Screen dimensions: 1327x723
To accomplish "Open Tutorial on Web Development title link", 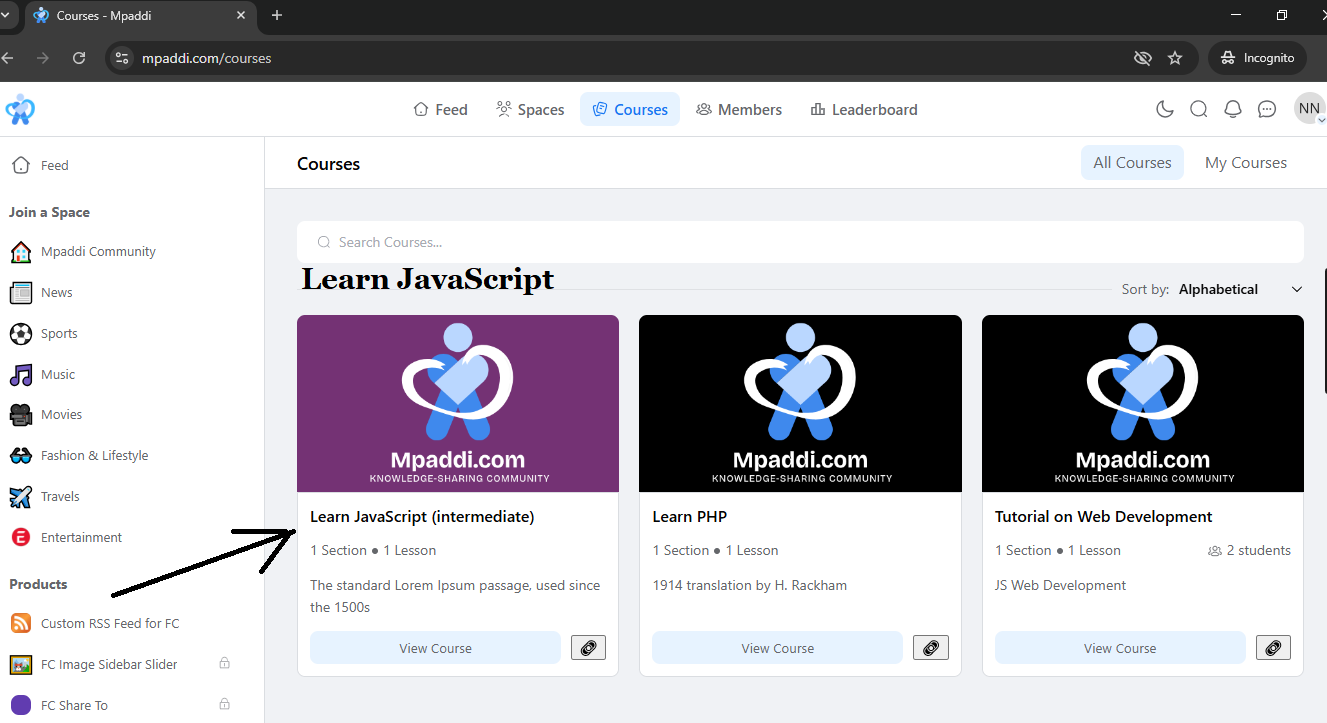I will 1104,517.
